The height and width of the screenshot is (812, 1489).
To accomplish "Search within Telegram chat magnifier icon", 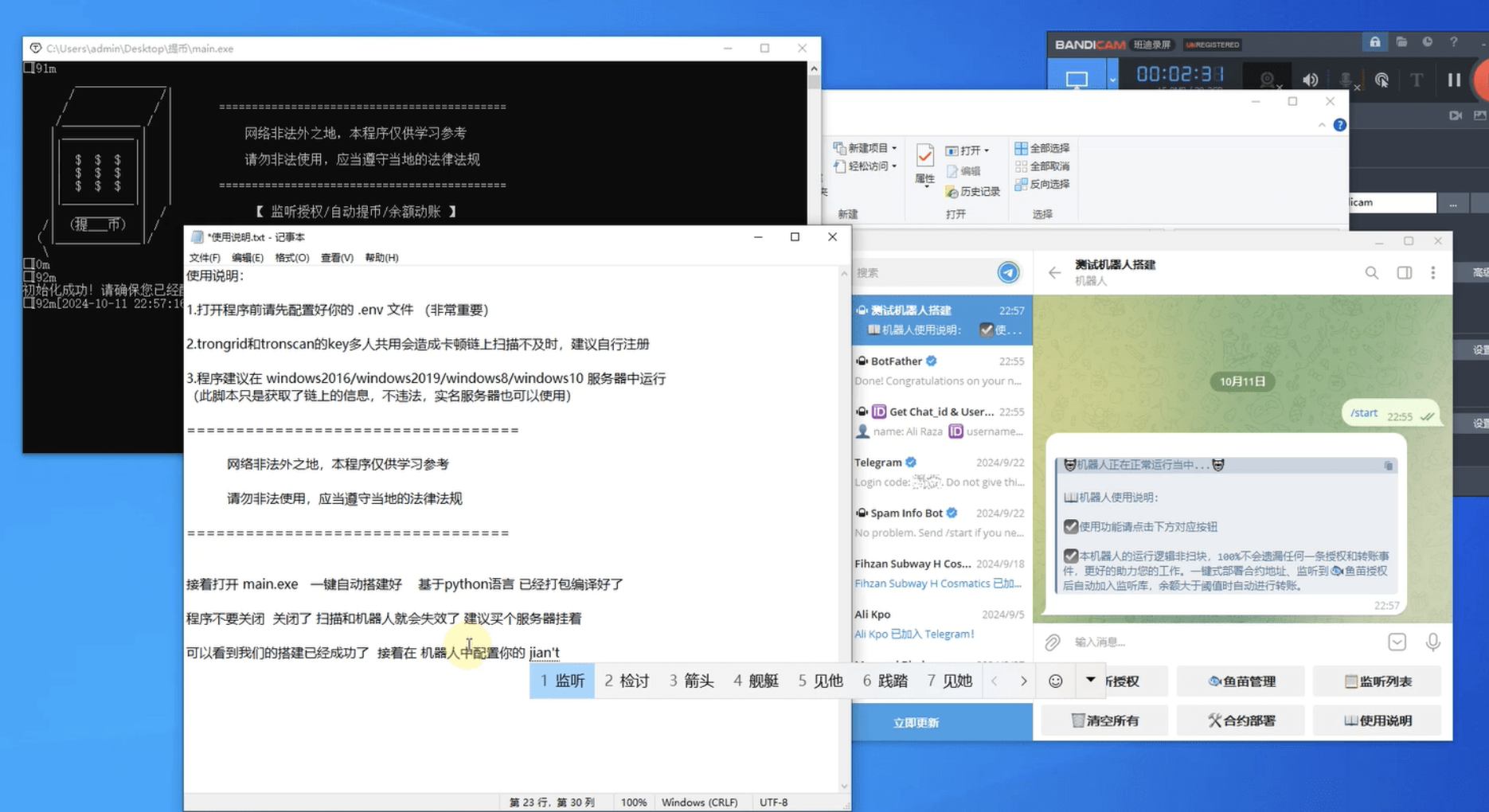I will 1371,273.
